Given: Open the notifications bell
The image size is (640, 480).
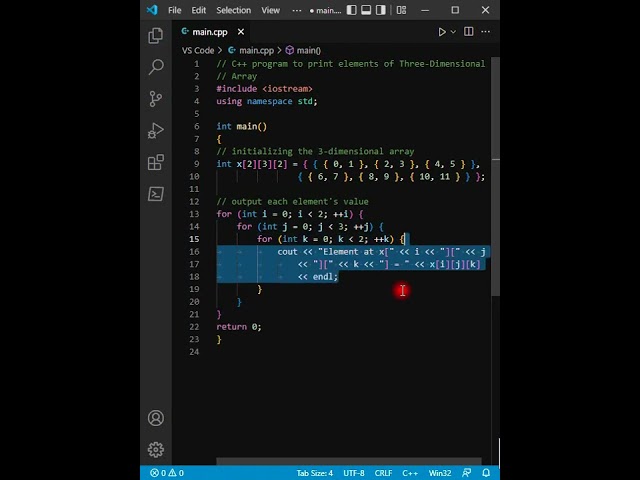Looking at the screenshot, I should pos(486,473).
